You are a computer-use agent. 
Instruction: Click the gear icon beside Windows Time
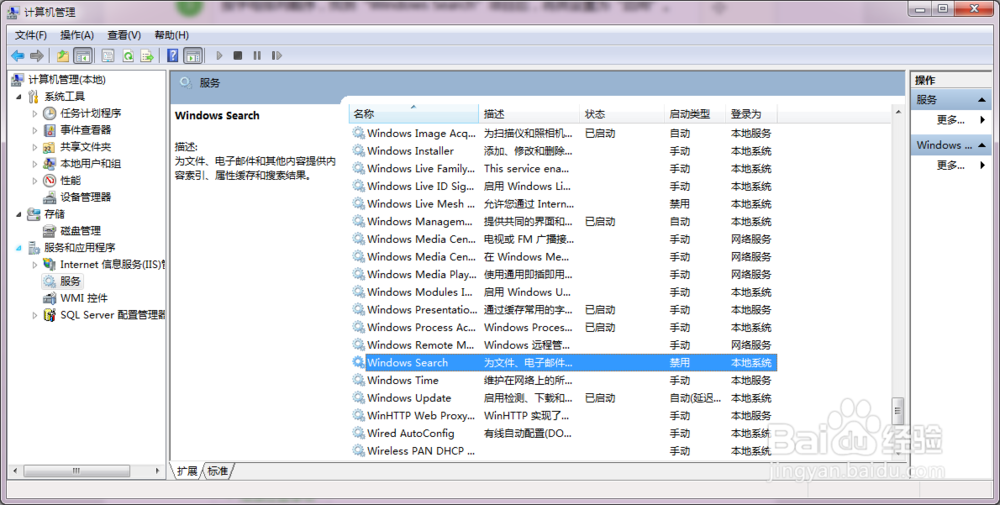coord(358,380)
